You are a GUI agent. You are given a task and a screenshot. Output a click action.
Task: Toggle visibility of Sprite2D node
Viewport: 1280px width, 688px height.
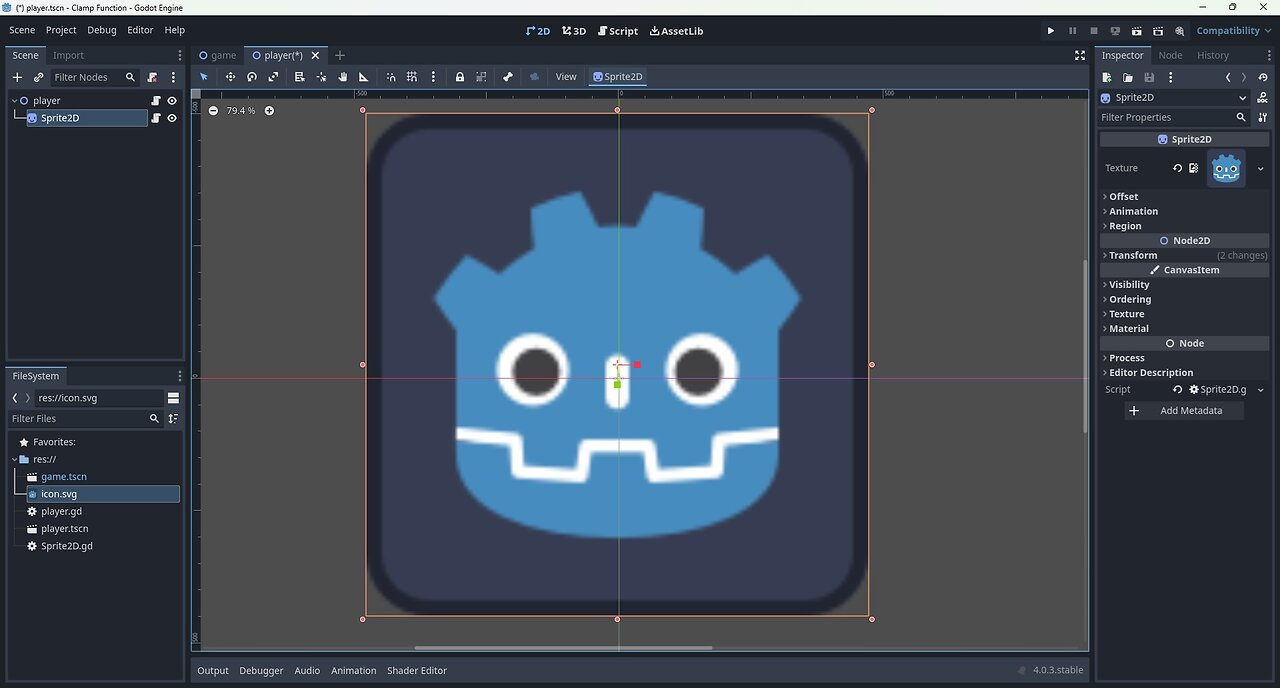pyautogui.click(x=172, y=118)
